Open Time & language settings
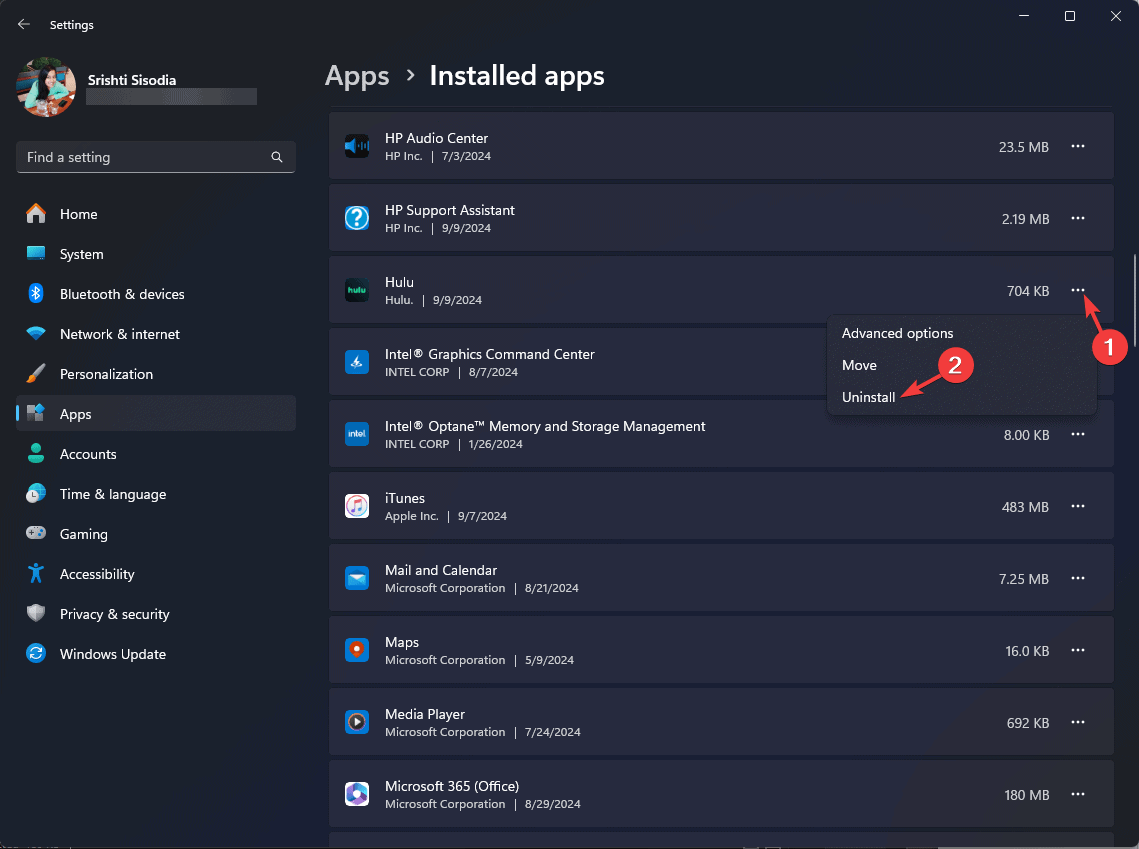This screenshot has width=1139, height=849. (x=155, y=493)
